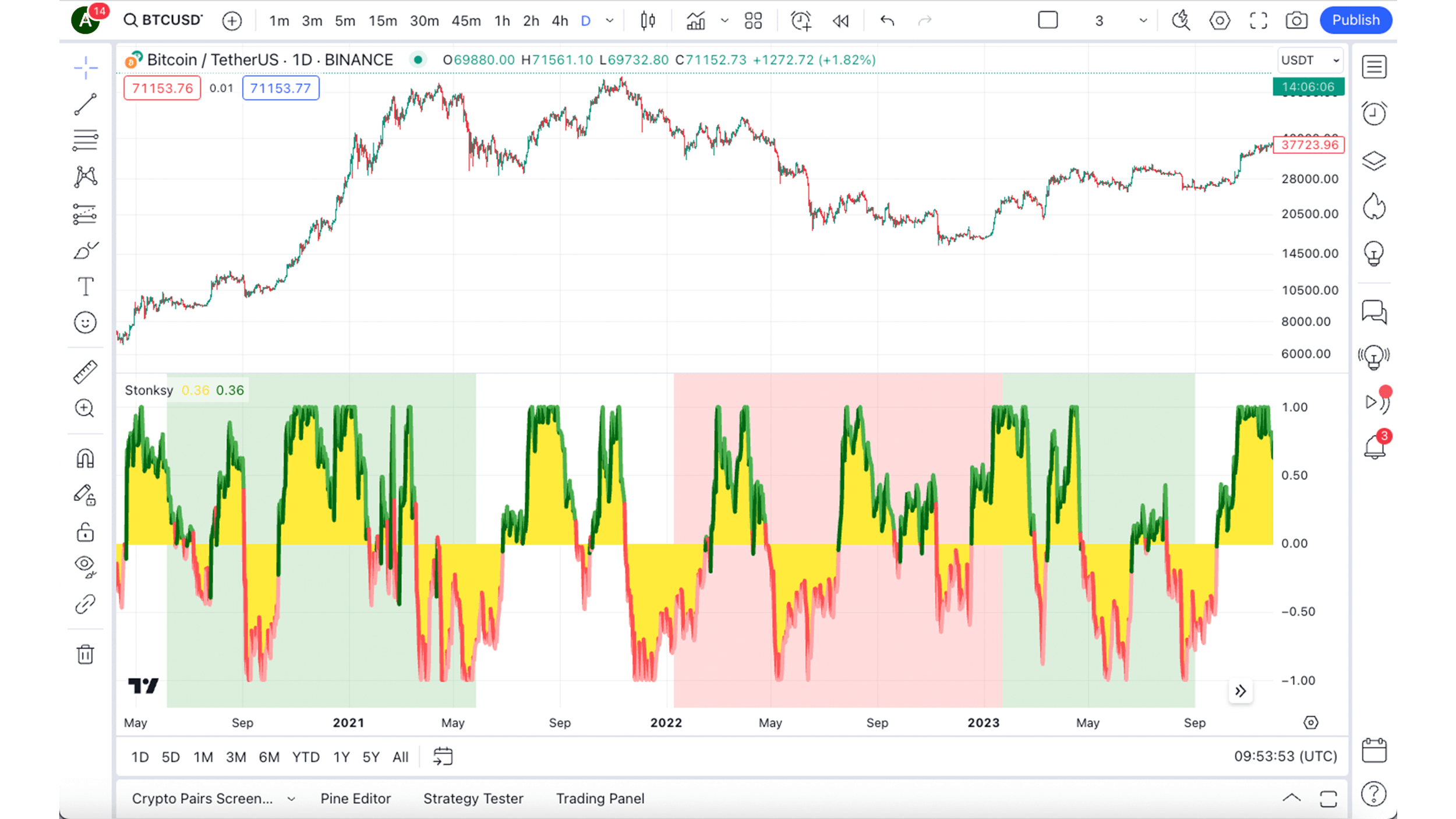Expand the layout name dropdown
This screenshot has width=1456, height=819.
(x=1143, y=21)
